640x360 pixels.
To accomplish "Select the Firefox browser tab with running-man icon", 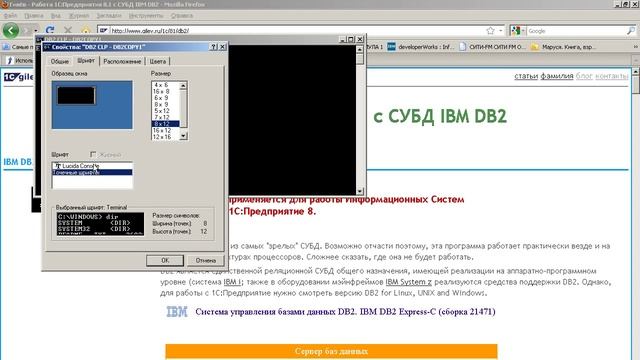I will click(x=19, y=60).
